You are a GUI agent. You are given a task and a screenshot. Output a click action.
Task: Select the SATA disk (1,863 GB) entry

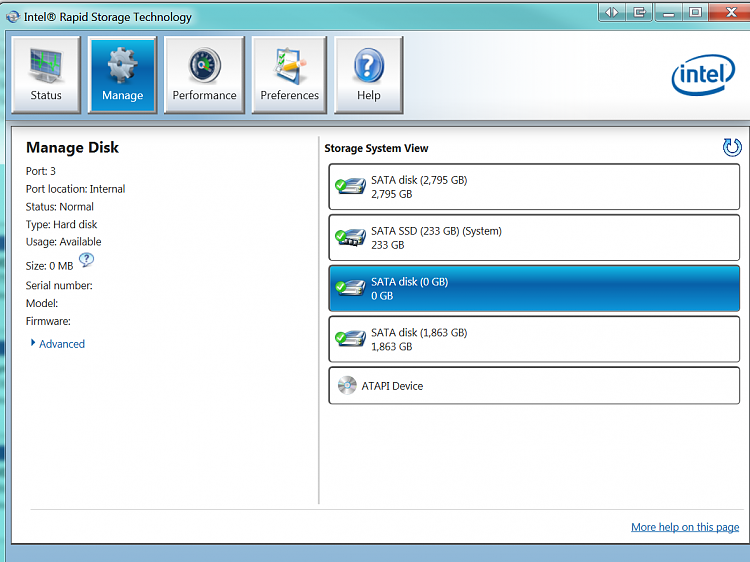coord(534,339)
